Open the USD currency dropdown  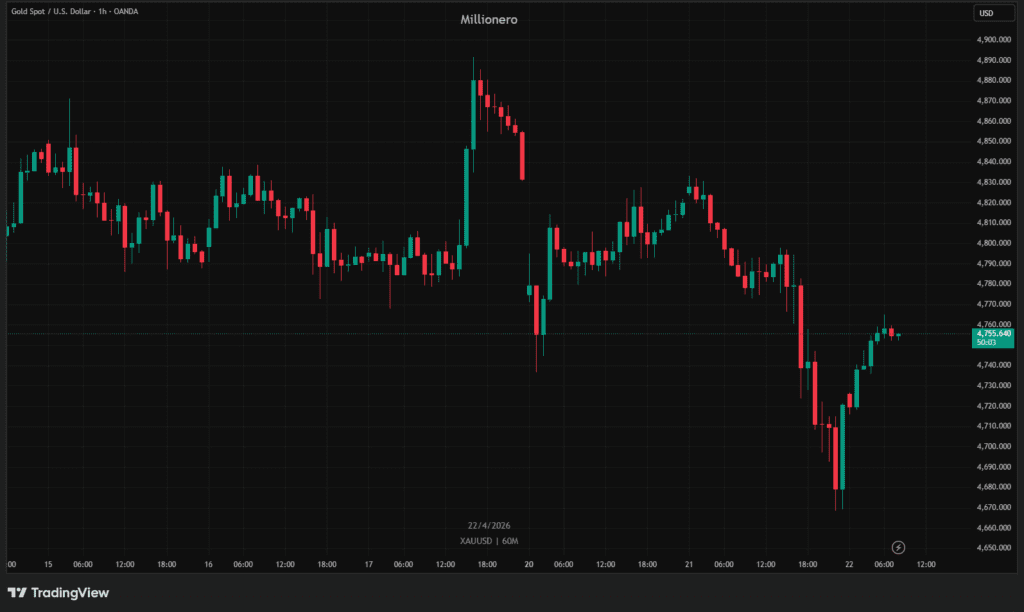pyautogui.click(x=988, y=13)
